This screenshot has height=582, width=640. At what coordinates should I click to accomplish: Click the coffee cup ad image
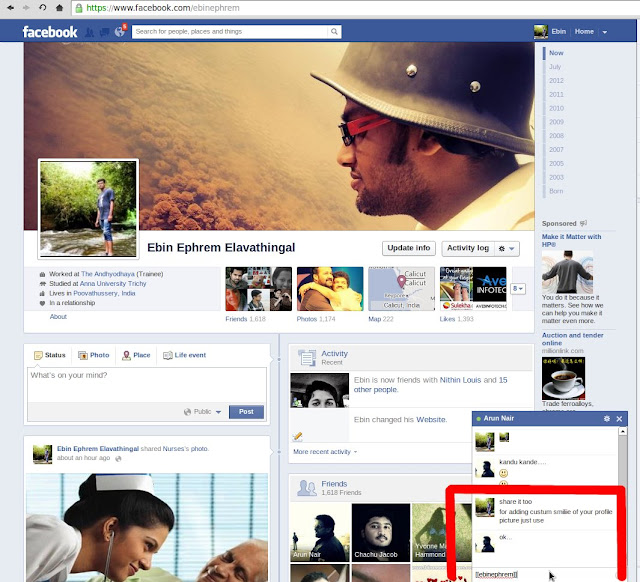coord(563,378)
